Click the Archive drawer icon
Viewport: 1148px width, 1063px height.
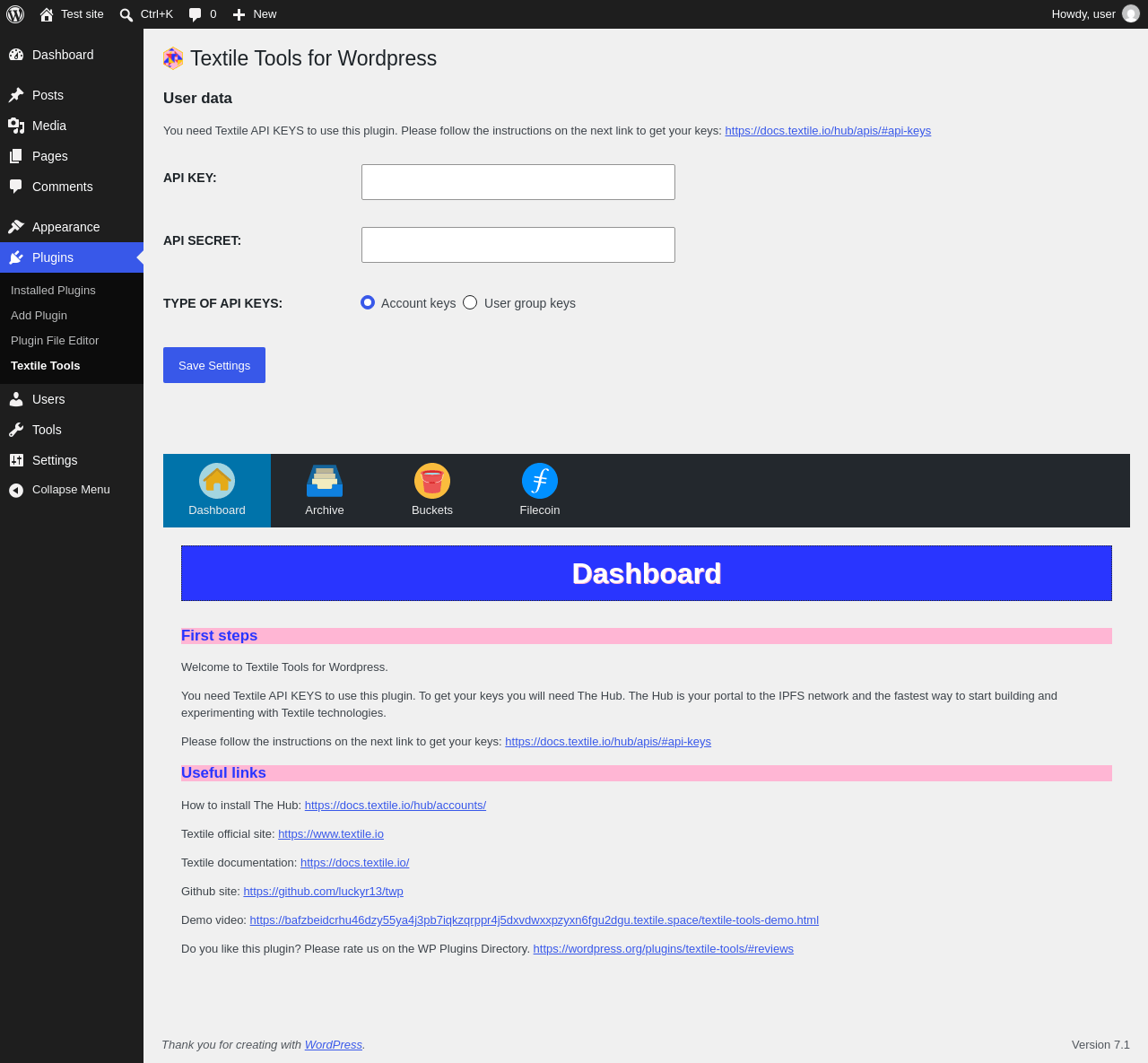coord(325,481)
